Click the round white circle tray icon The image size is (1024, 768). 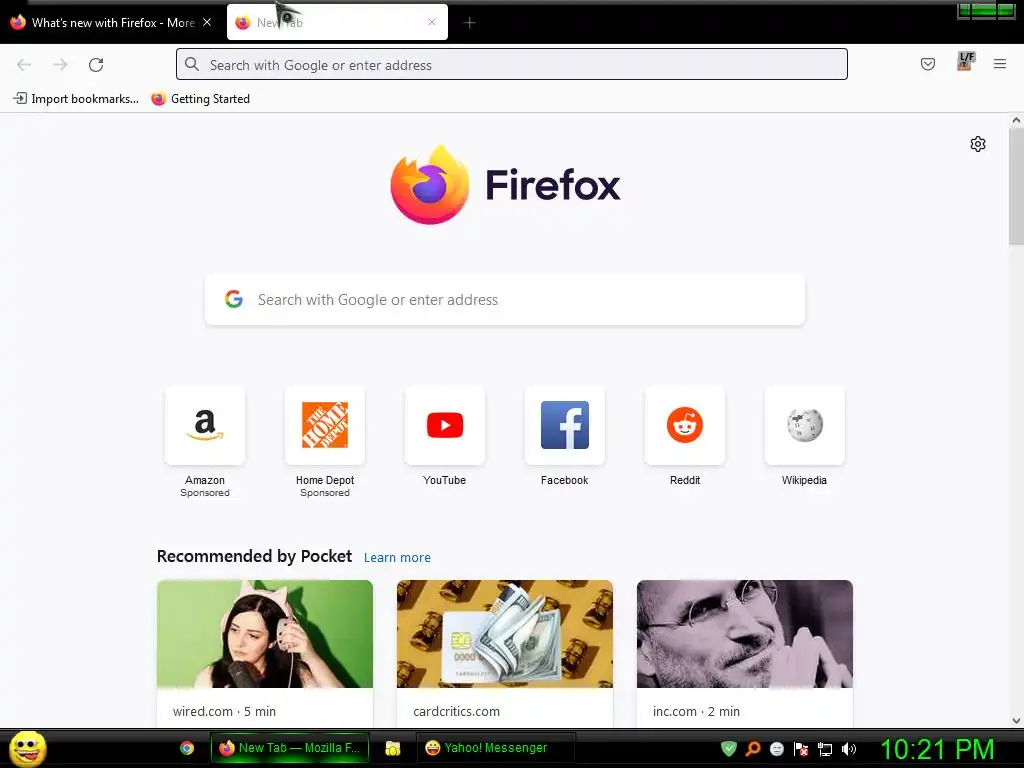[x=776, y=749]
